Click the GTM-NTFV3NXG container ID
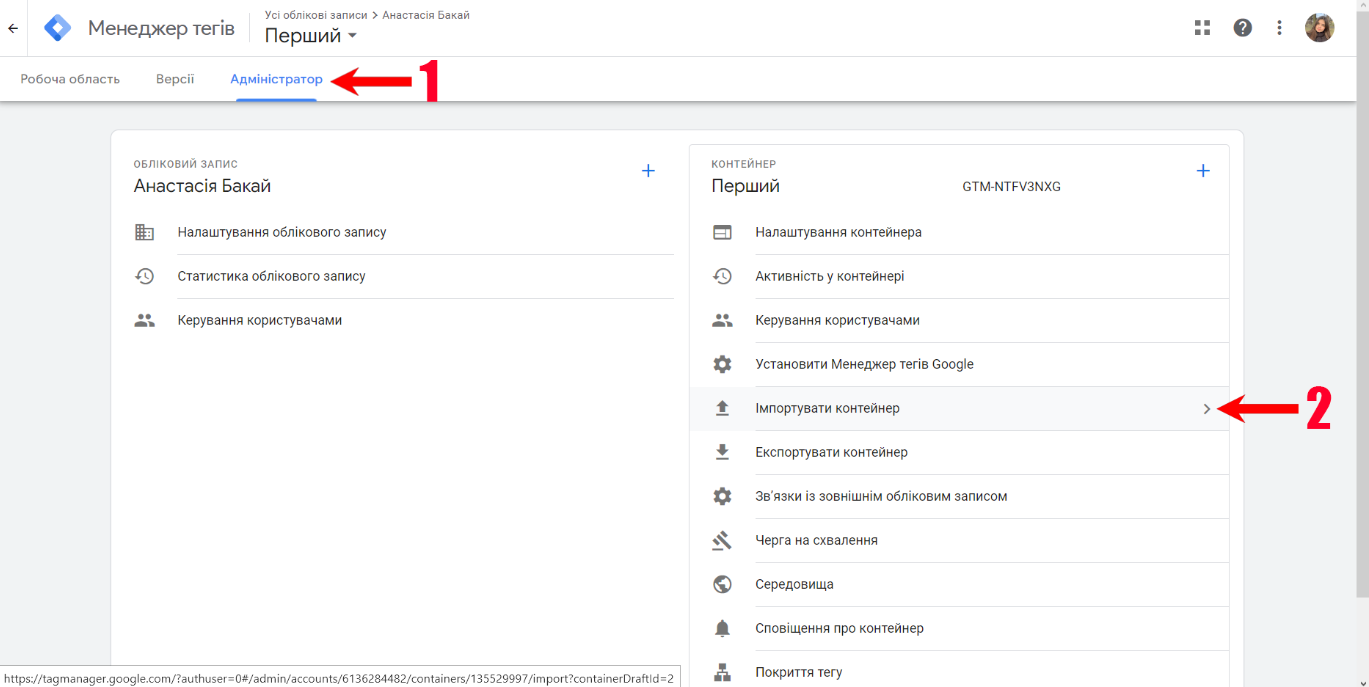Screen dimensions: 1369x687 pyautogui.click(x=1011, y=186)
